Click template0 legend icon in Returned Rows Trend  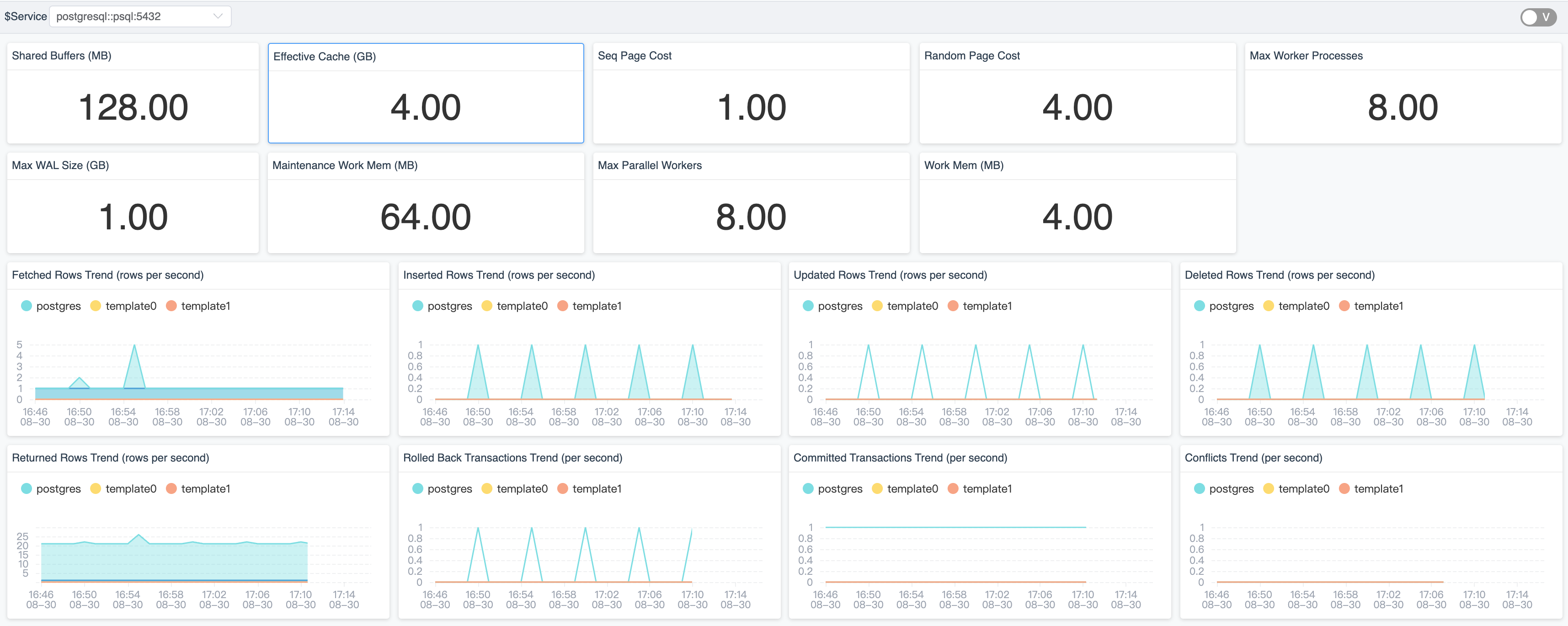point(96,488)
